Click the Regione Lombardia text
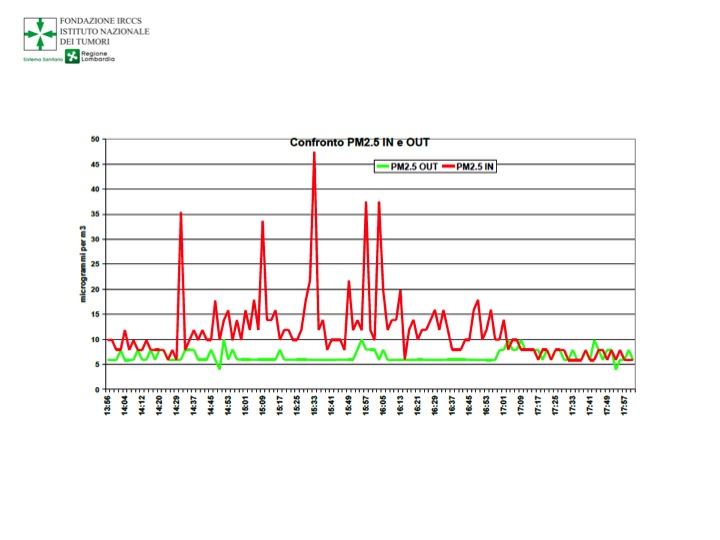This screenshot has width=720, height=540. pyautogui.click(x=98, y=56)
